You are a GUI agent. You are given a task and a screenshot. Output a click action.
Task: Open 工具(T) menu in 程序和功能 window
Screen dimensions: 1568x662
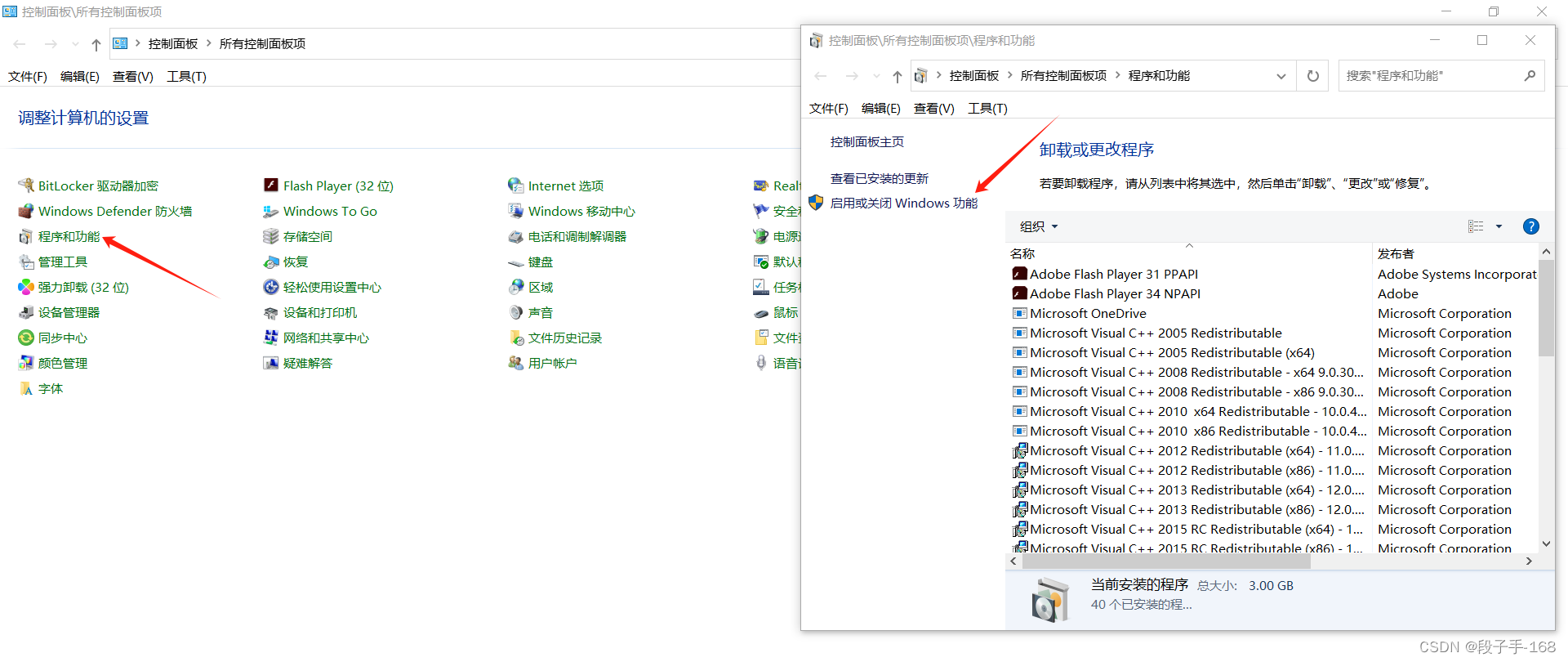(x=987, y=109)
